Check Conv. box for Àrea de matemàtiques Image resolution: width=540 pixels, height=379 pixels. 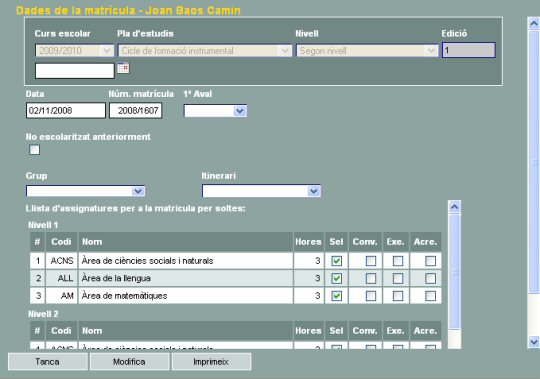[371, 296]
